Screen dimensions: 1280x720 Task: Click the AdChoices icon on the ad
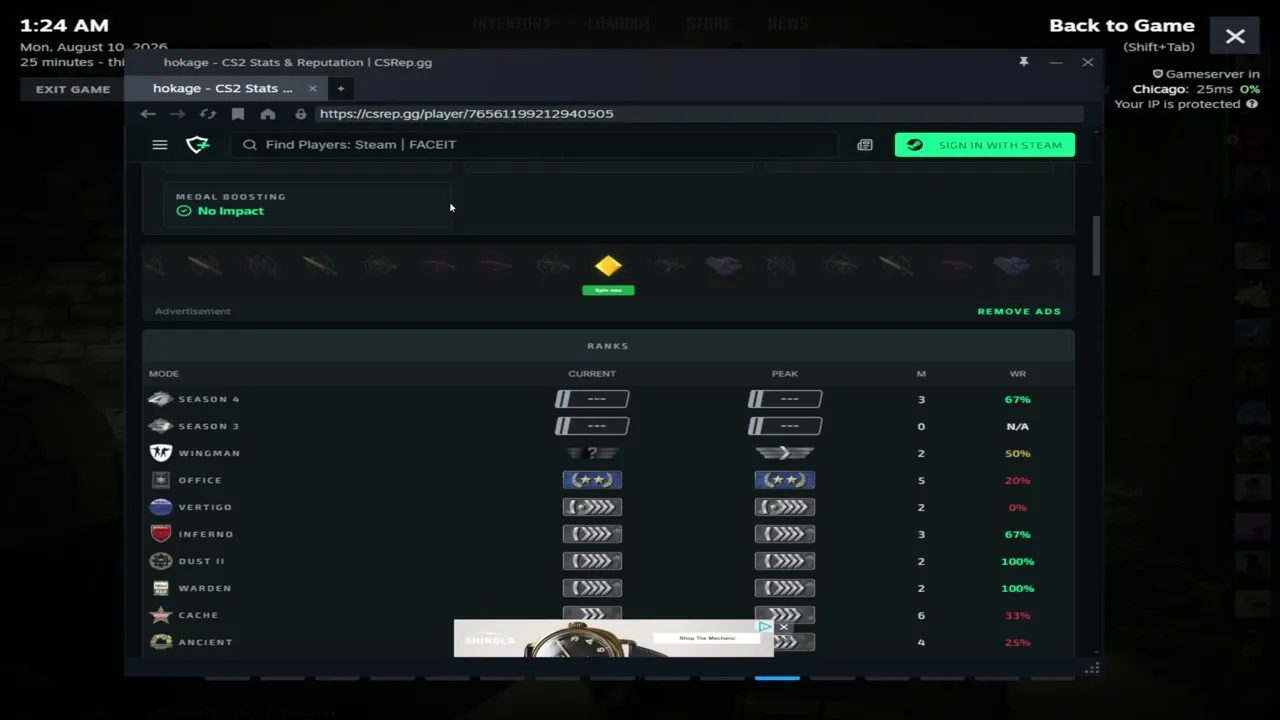tap(765, 627)
